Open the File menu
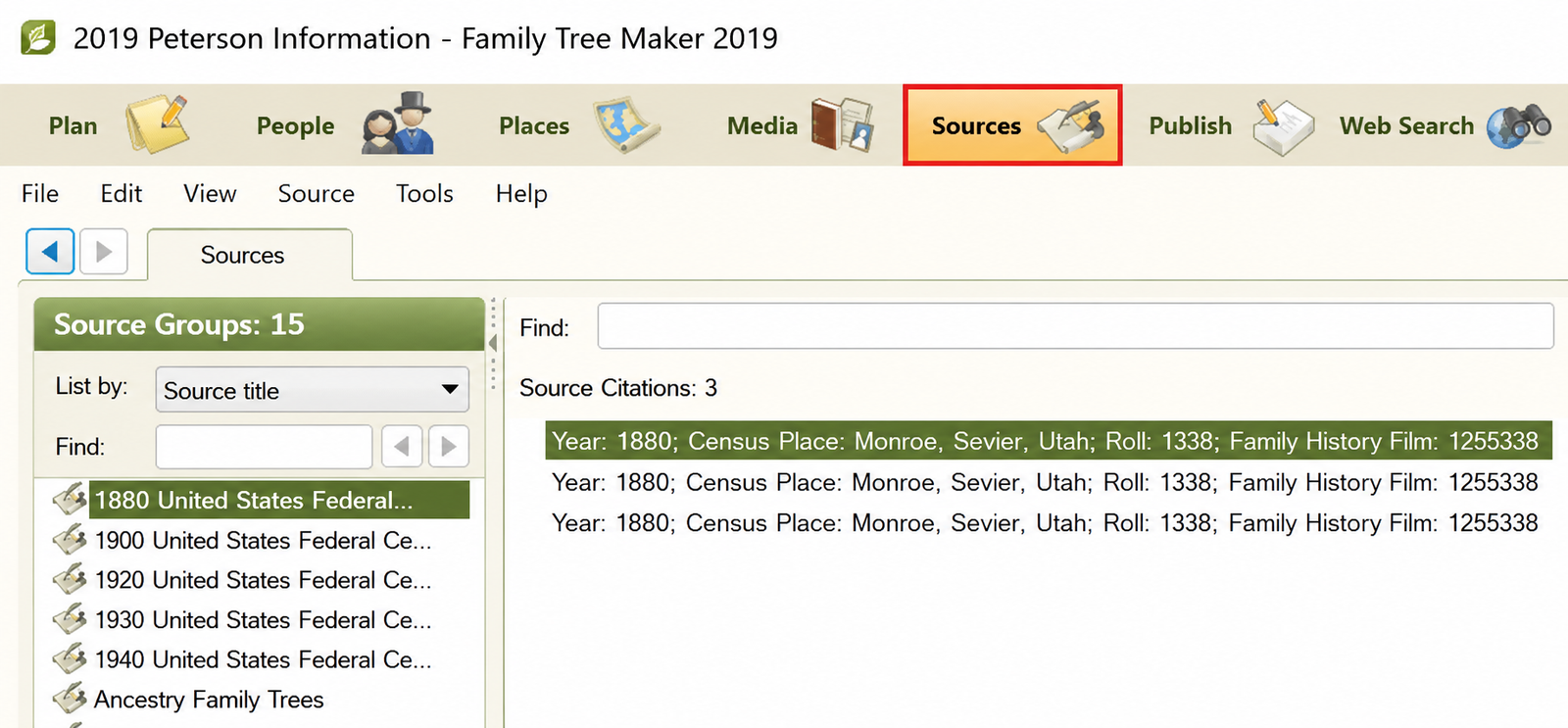The height and width of the screenshot is (728, 1568). click(x=40, y=194)
